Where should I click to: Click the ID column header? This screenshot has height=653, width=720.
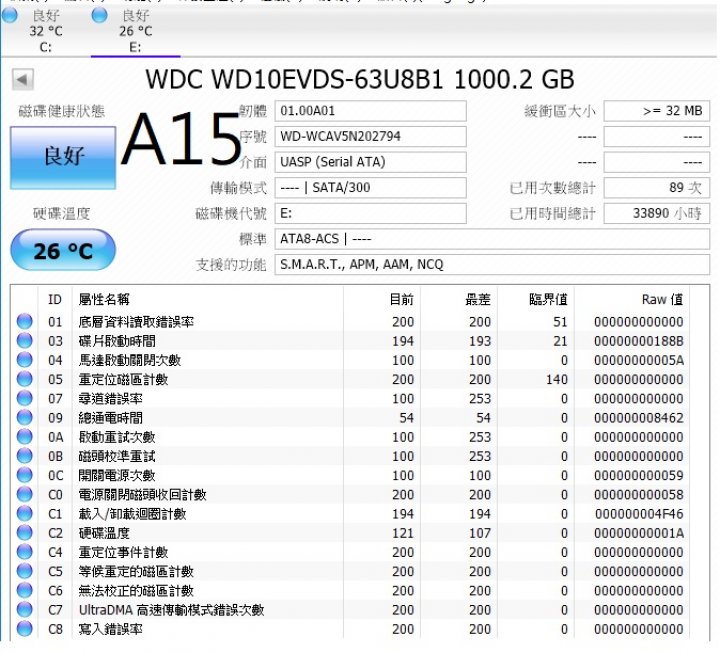(x=55, y=299)
